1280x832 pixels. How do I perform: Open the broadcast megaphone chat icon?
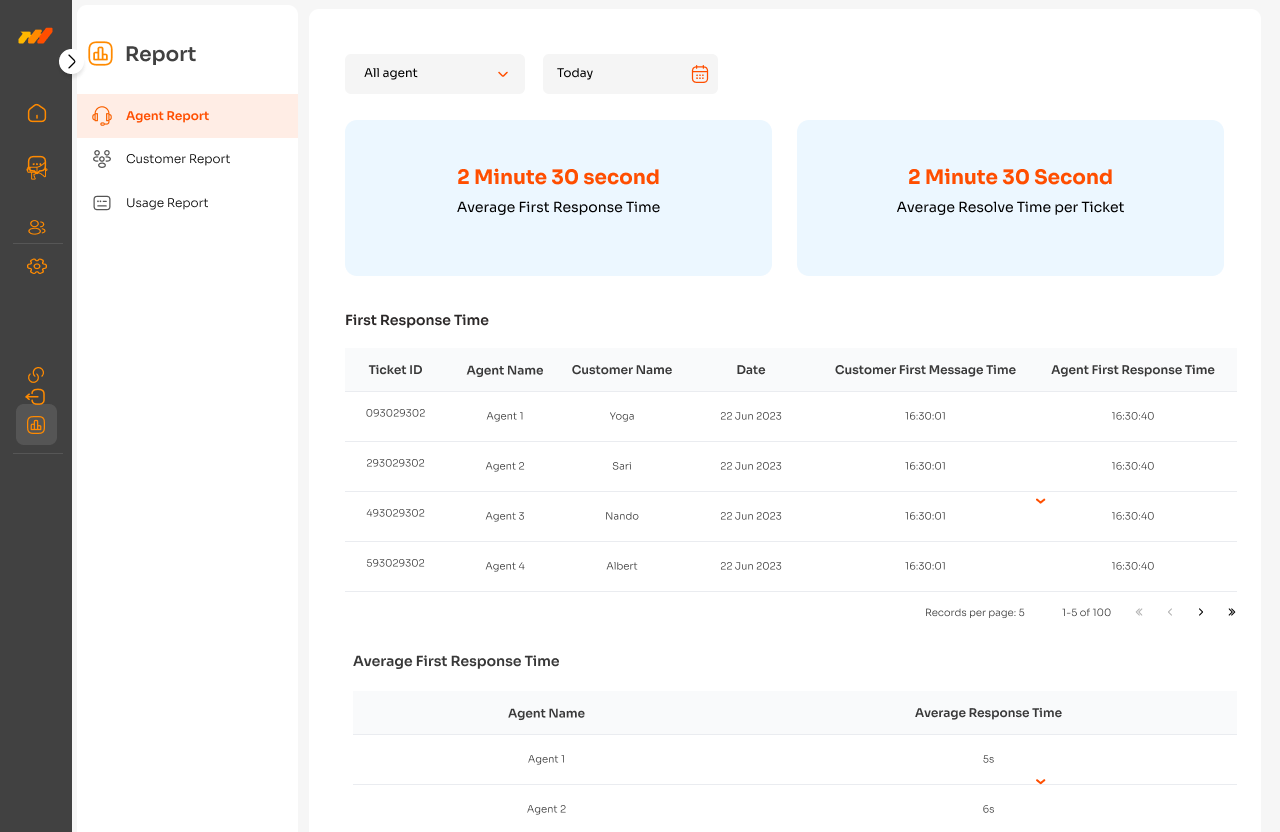click(37, 167)
